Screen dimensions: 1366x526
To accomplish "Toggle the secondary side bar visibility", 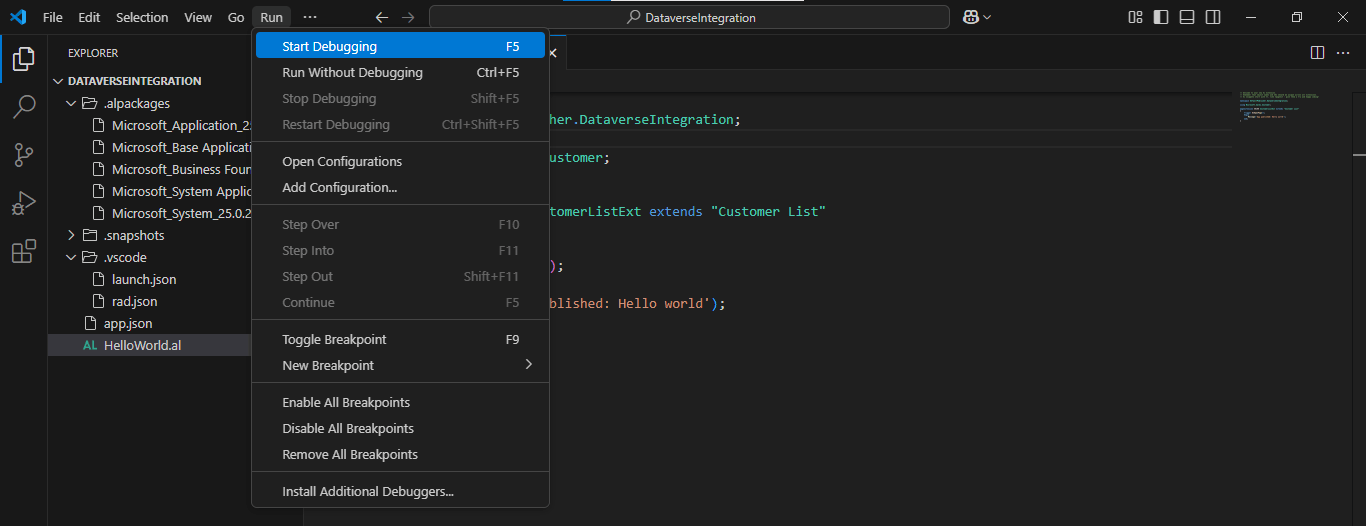I will [x=1213, y=17].
